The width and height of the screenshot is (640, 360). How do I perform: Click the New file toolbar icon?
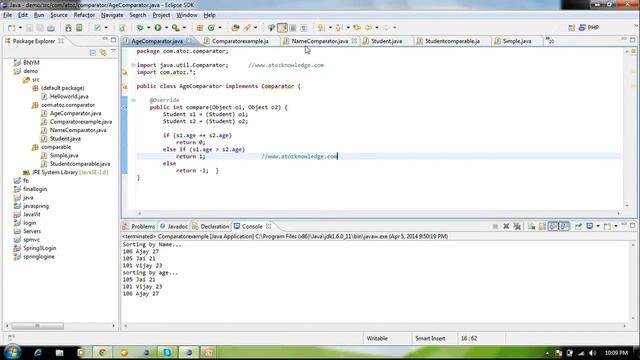[11, 28]
